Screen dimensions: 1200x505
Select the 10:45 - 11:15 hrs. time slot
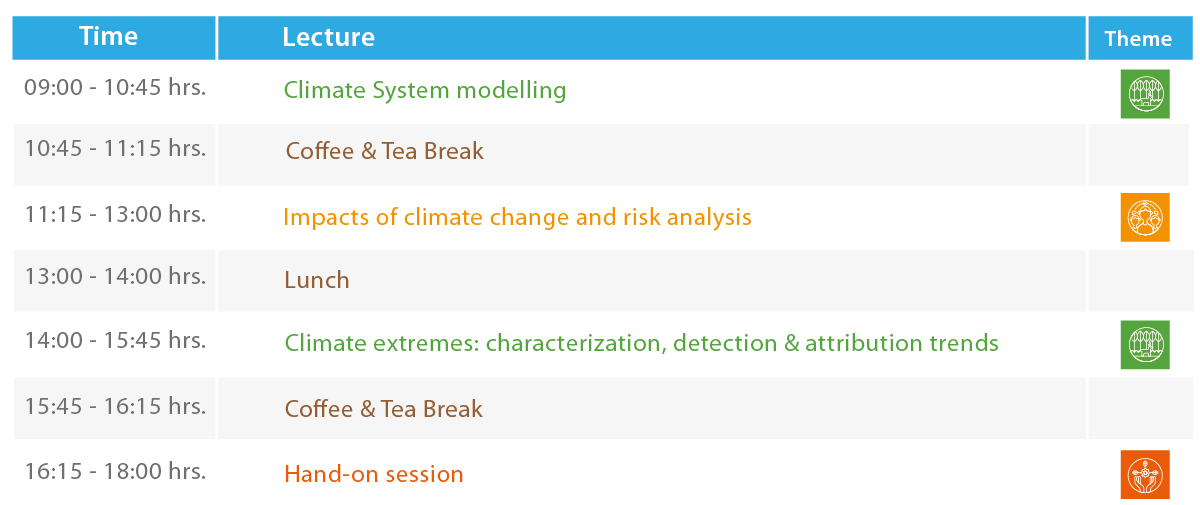[x=115, y=149]
